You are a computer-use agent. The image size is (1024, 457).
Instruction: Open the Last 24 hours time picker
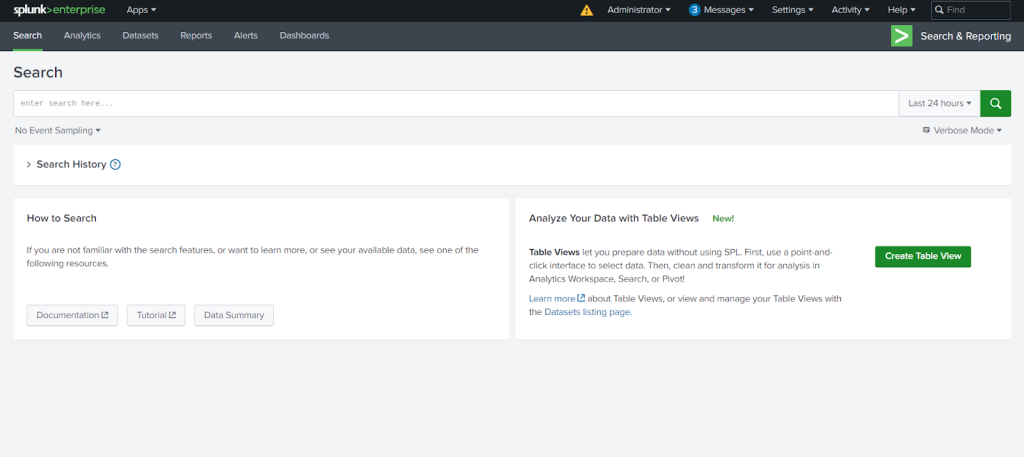point(939,104)
